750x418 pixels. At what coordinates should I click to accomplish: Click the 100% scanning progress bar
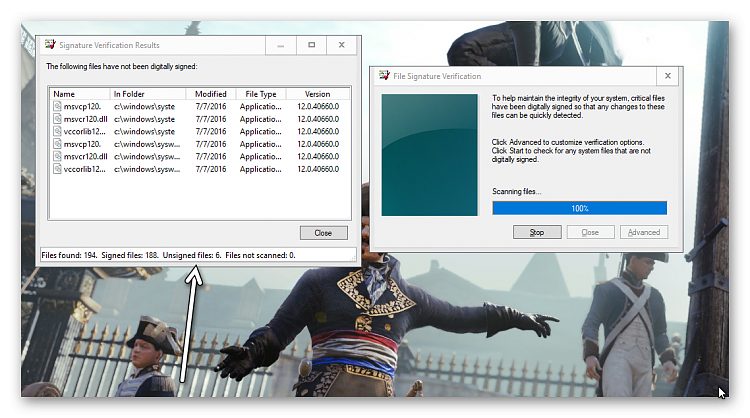(x=579, y=208)
